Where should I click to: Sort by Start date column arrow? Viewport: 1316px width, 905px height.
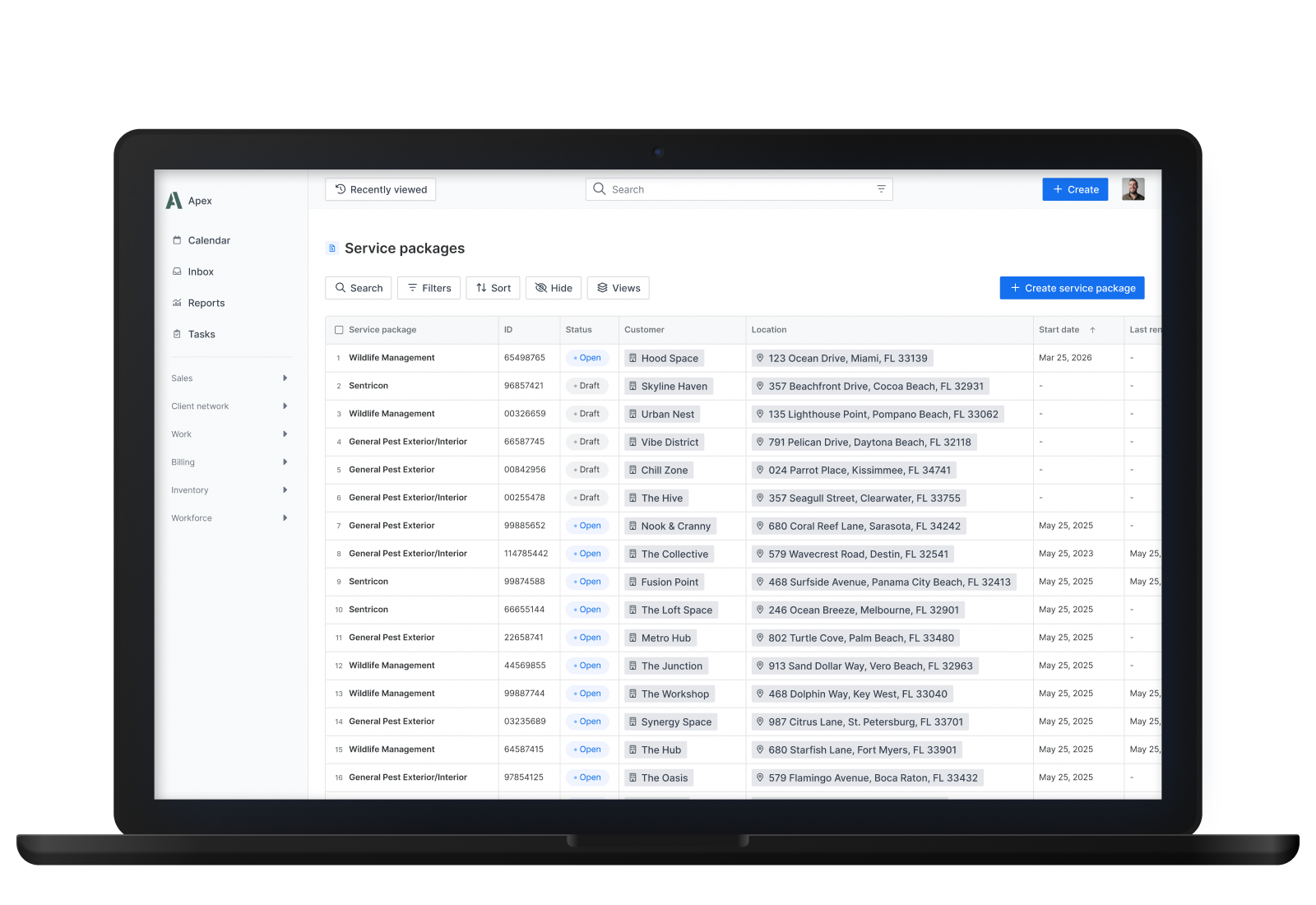(1092, 330)
